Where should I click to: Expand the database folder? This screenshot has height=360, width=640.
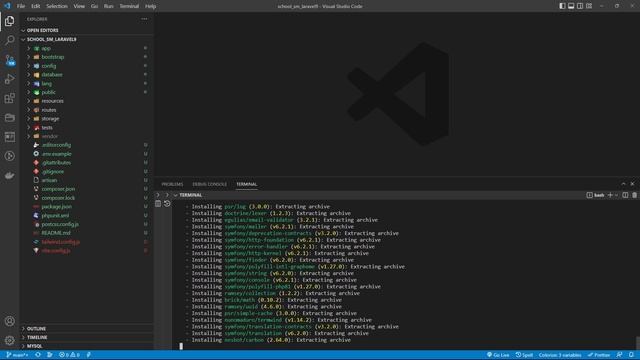click(87, 75)
